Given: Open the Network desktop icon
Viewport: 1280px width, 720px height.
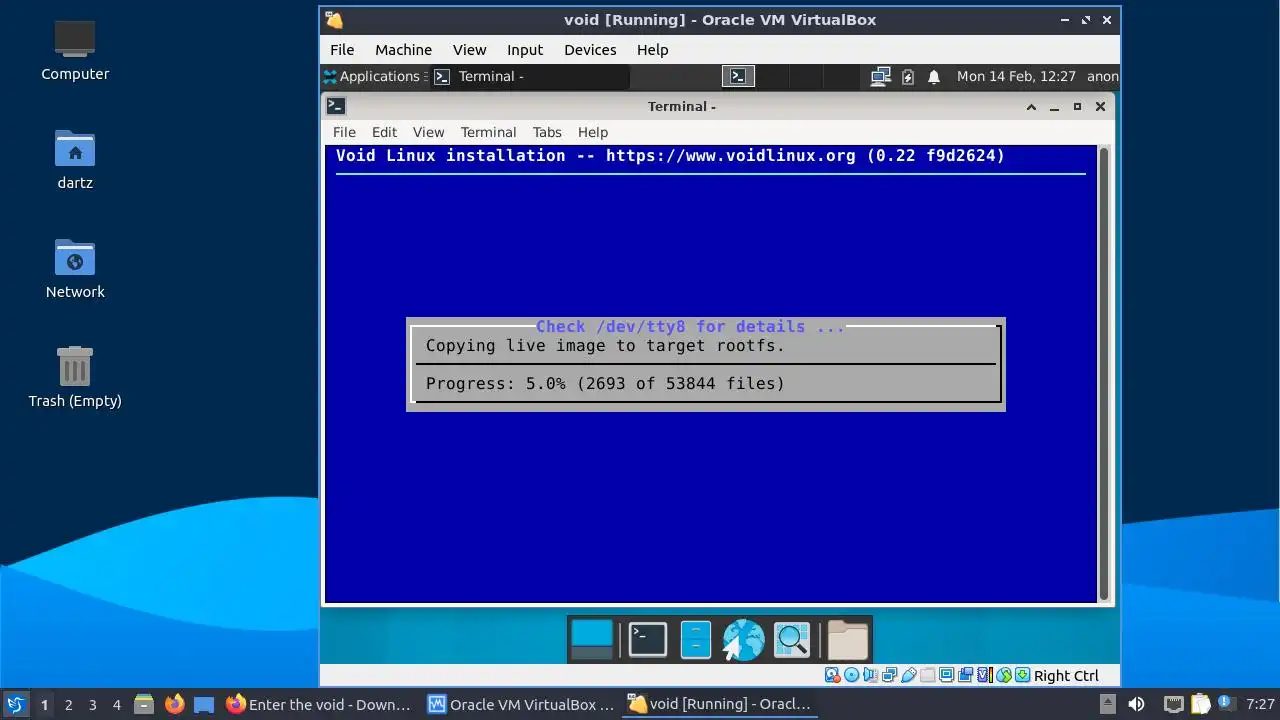Looking at the screenshot, I should [x=75, y=268].
